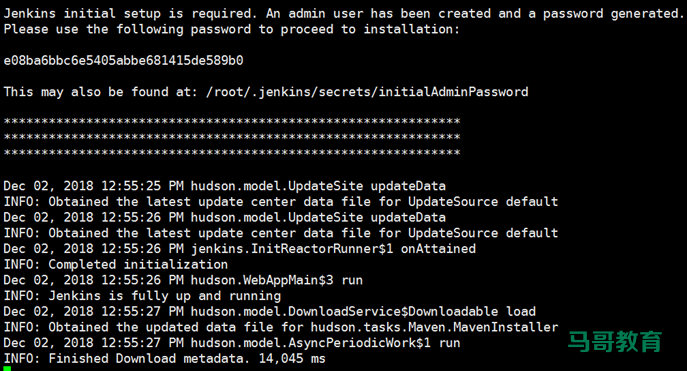Click the 12:55:26 PM UpdateSite updateData line
This screenshot has width=687, height=371.
click(224, 218)
